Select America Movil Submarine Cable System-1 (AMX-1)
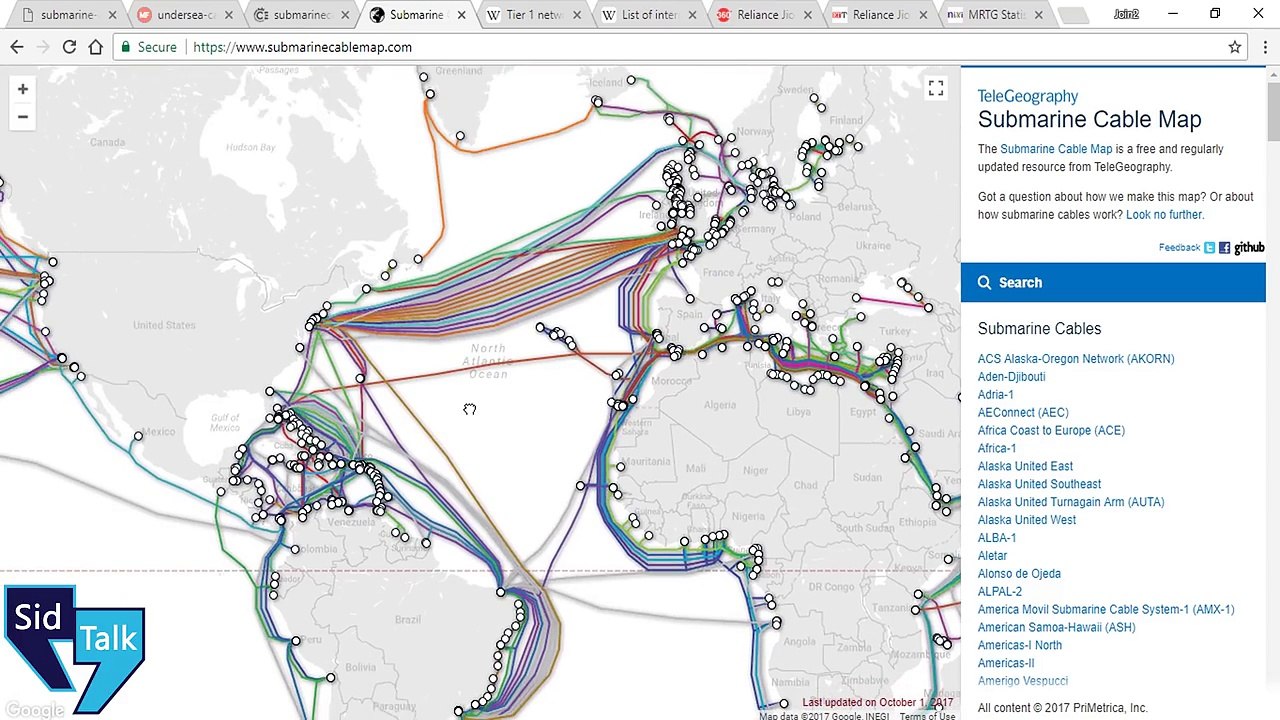The width and height of the screenshot is (1280, 720). point(1106,610)
